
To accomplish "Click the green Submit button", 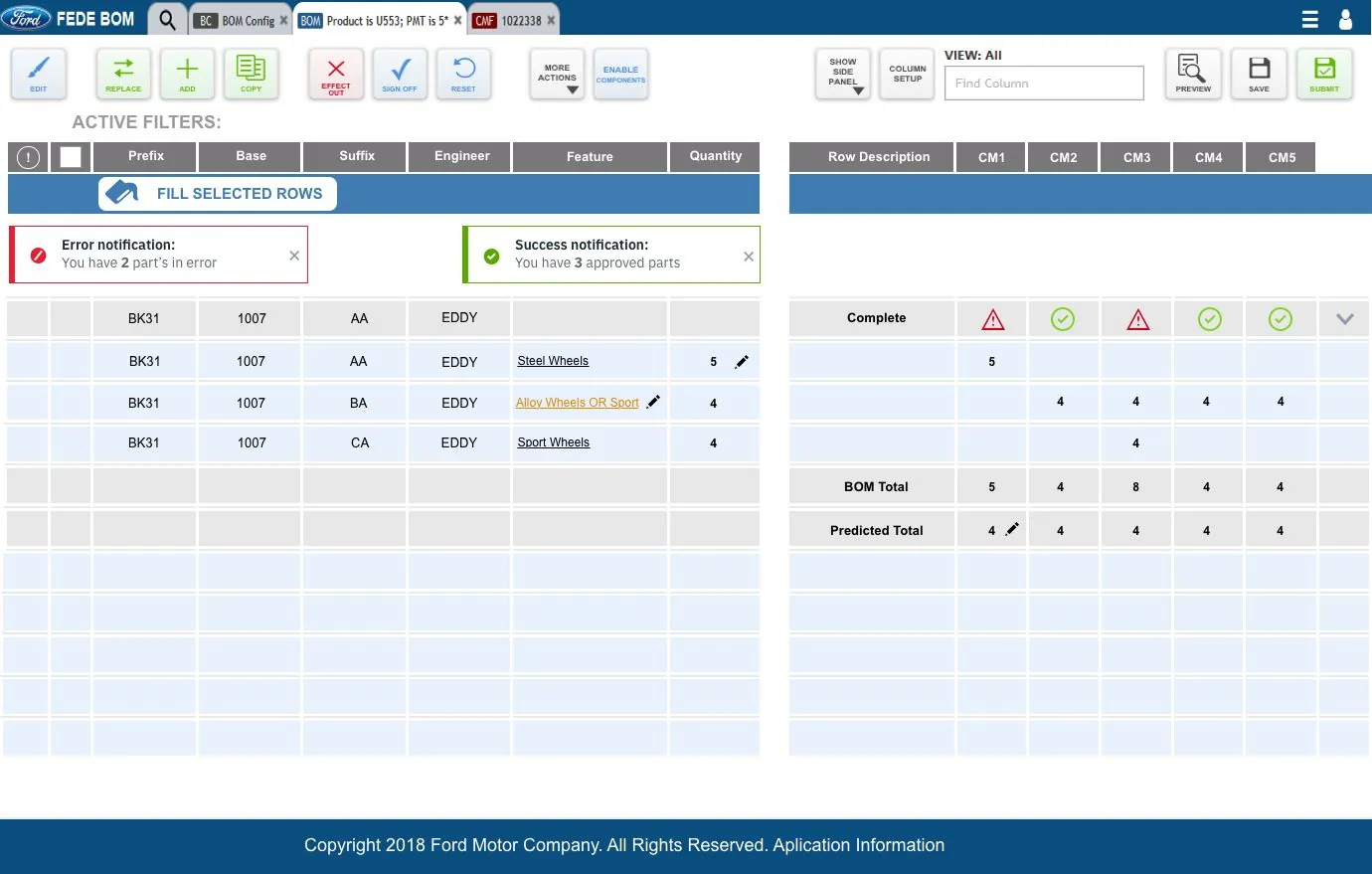I will (1324, 74).
